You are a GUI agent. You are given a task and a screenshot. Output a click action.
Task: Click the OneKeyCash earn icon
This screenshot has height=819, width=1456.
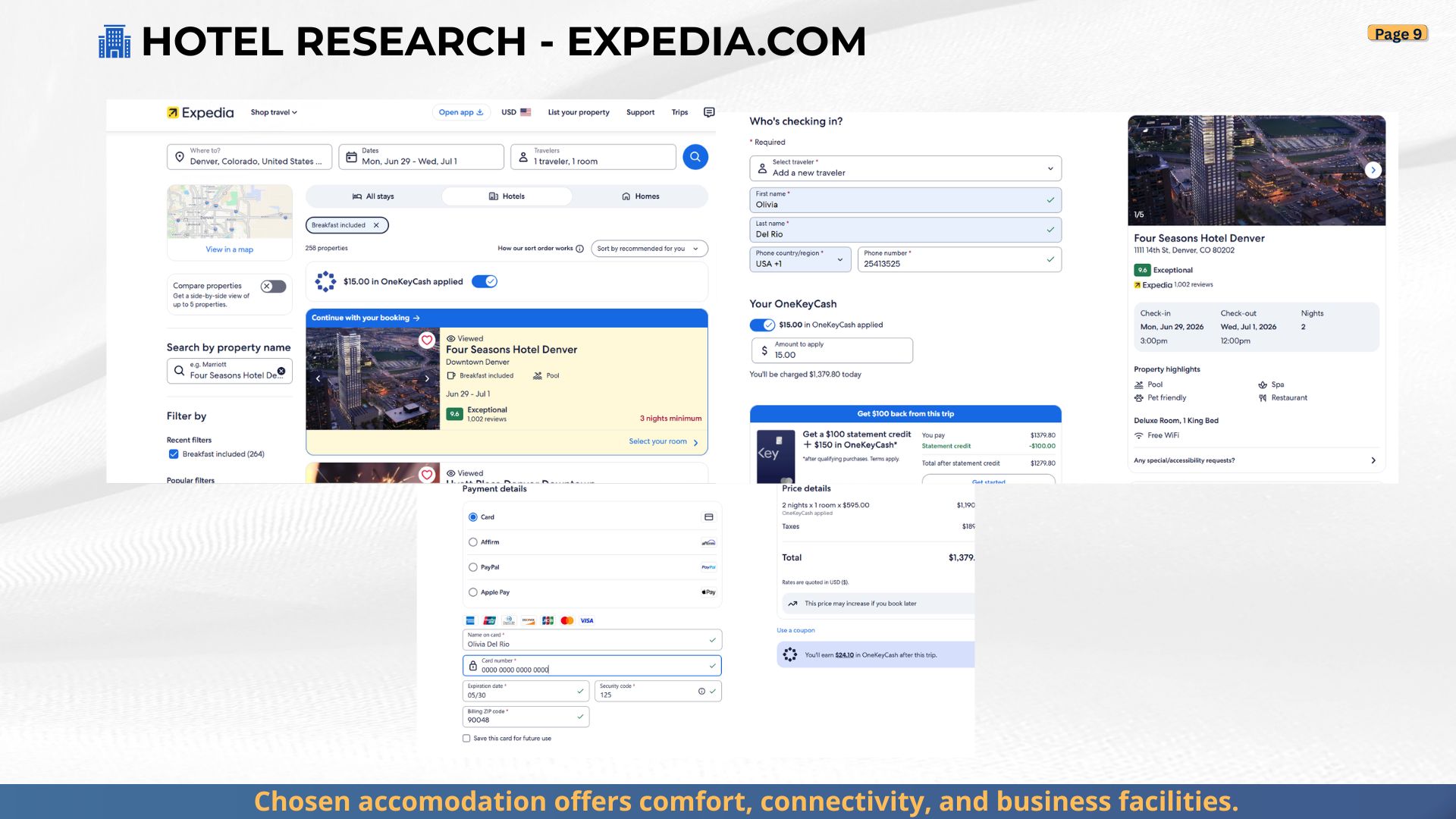[x=790, y=654]
